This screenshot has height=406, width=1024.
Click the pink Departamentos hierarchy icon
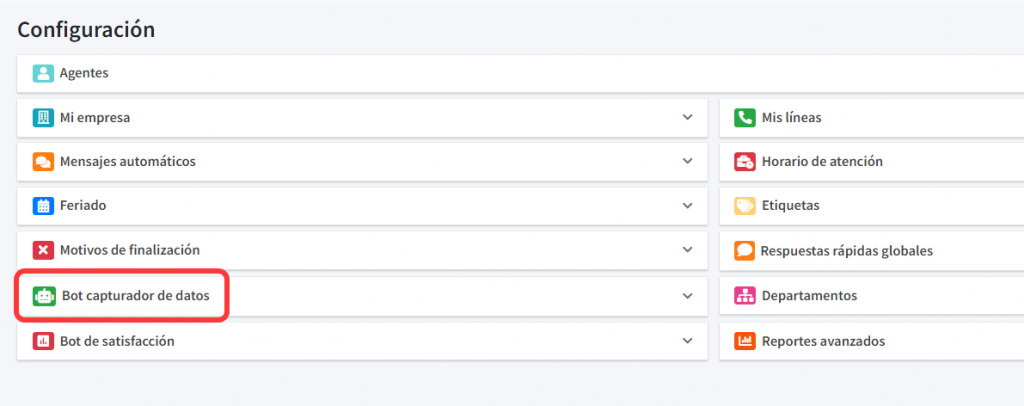pos(744,296)
